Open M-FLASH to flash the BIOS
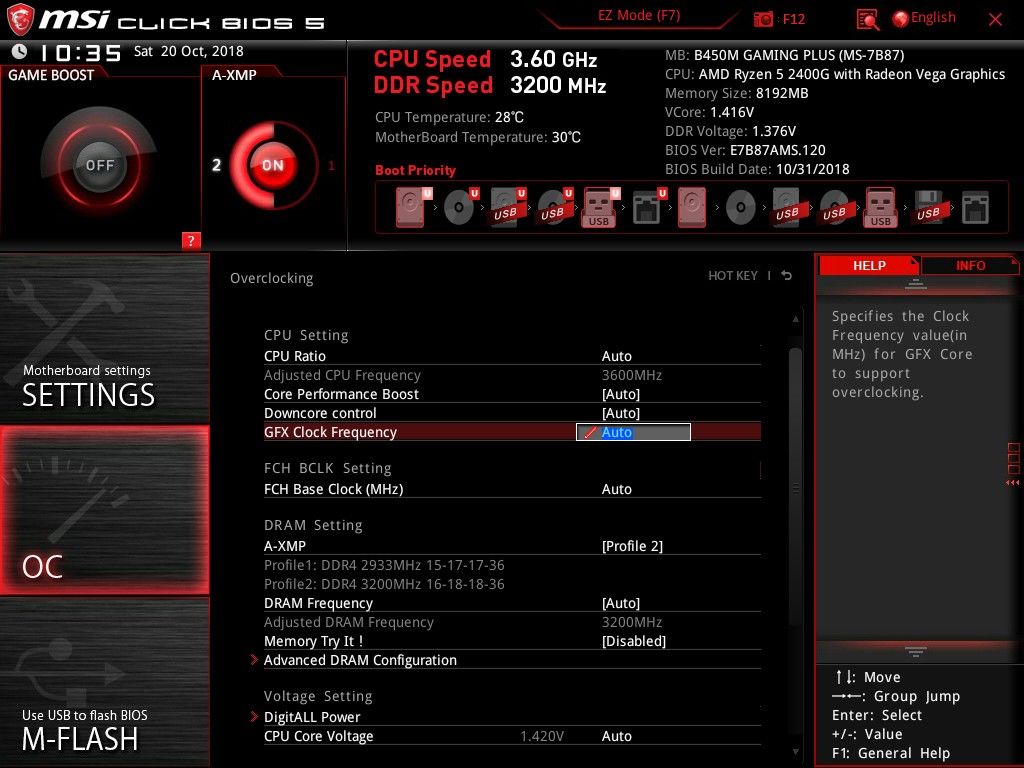 tap(104, 682)
